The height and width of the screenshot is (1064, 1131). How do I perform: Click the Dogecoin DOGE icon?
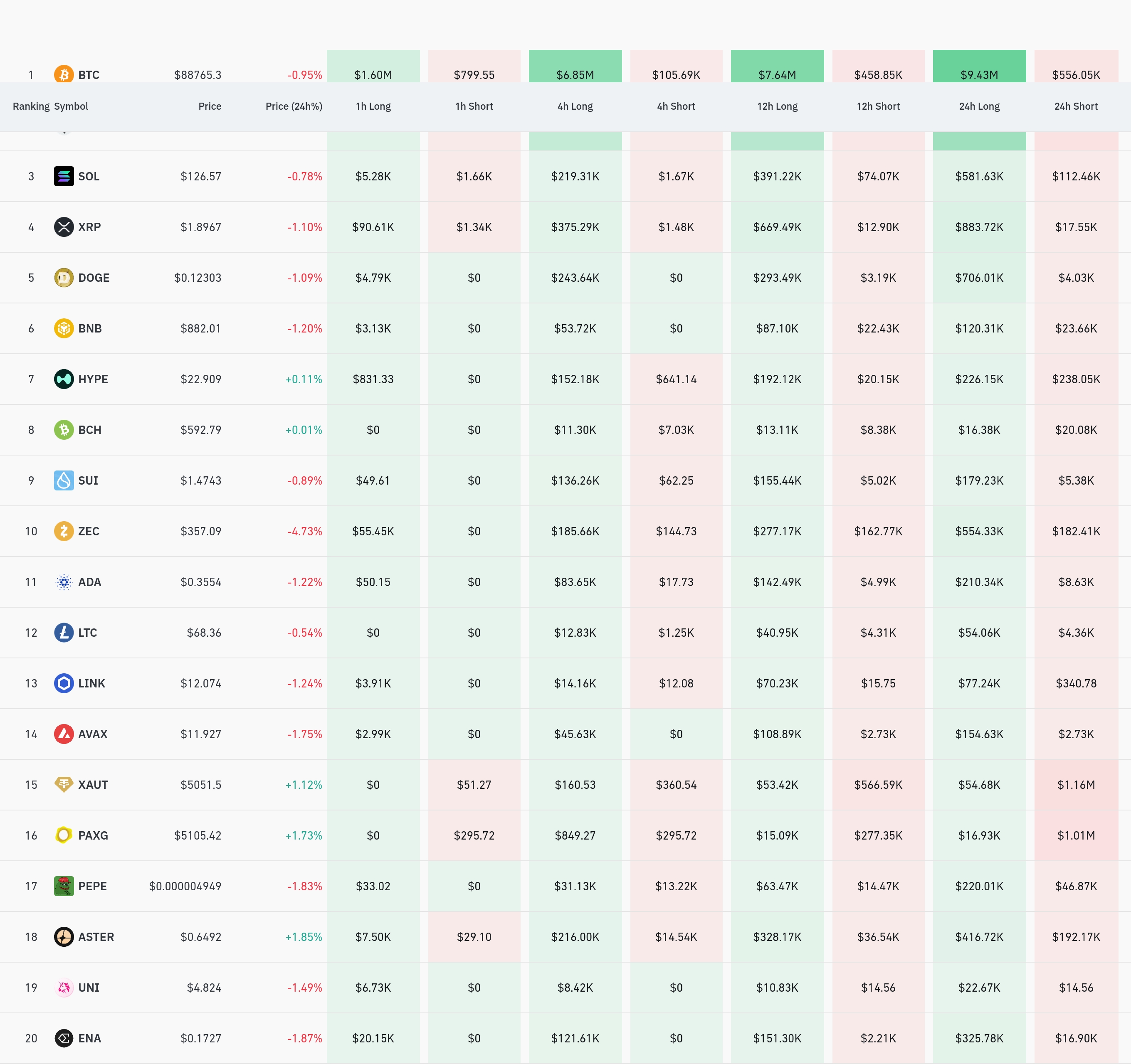coord(64,278)
